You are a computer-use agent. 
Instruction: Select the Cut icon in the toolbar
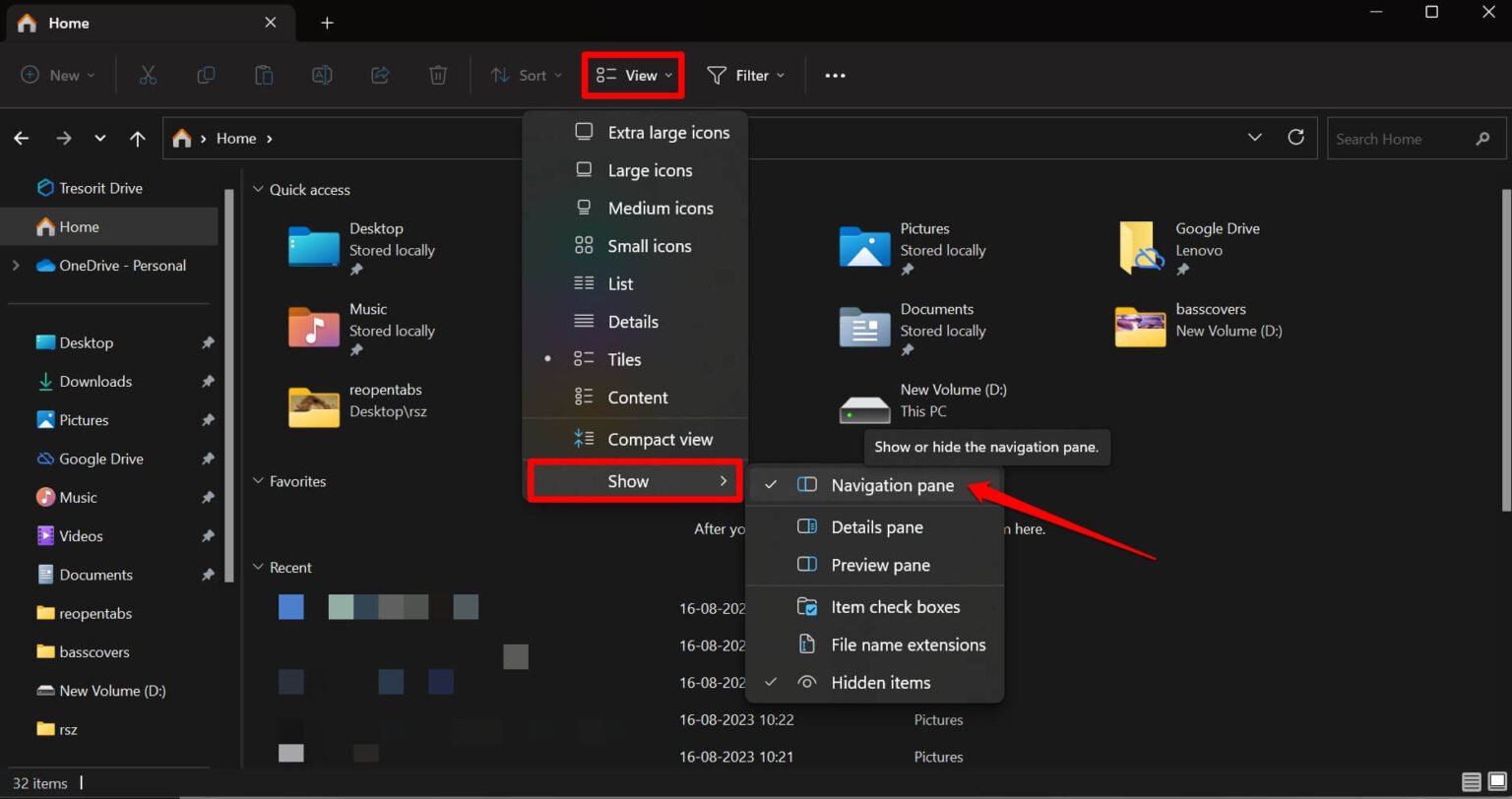tap(148, 75)
